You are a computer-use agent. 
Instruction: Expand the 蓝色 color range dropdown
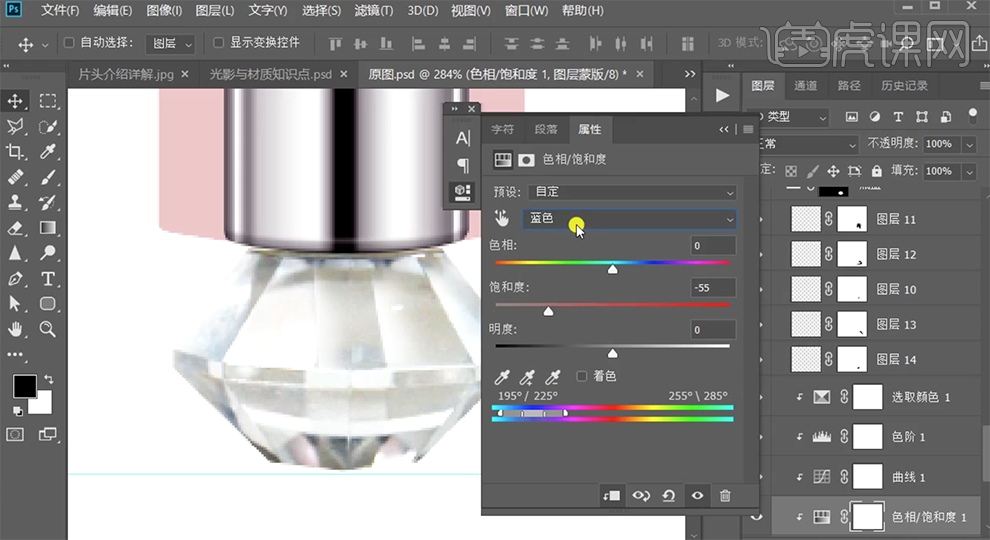tap(630, 219)
